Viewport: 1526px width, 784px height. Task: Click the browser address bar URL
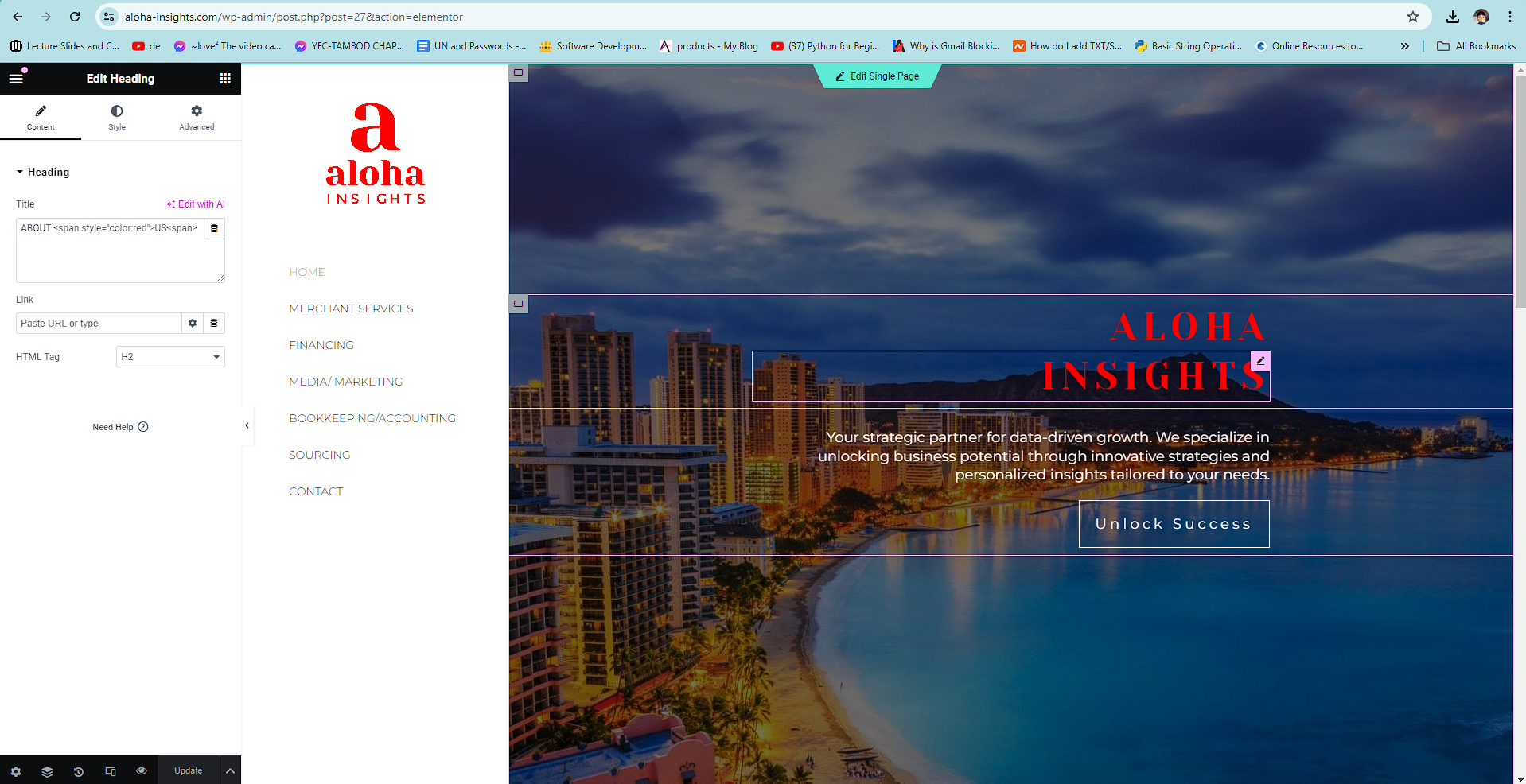pyautogui.click(x=294, y=17)
